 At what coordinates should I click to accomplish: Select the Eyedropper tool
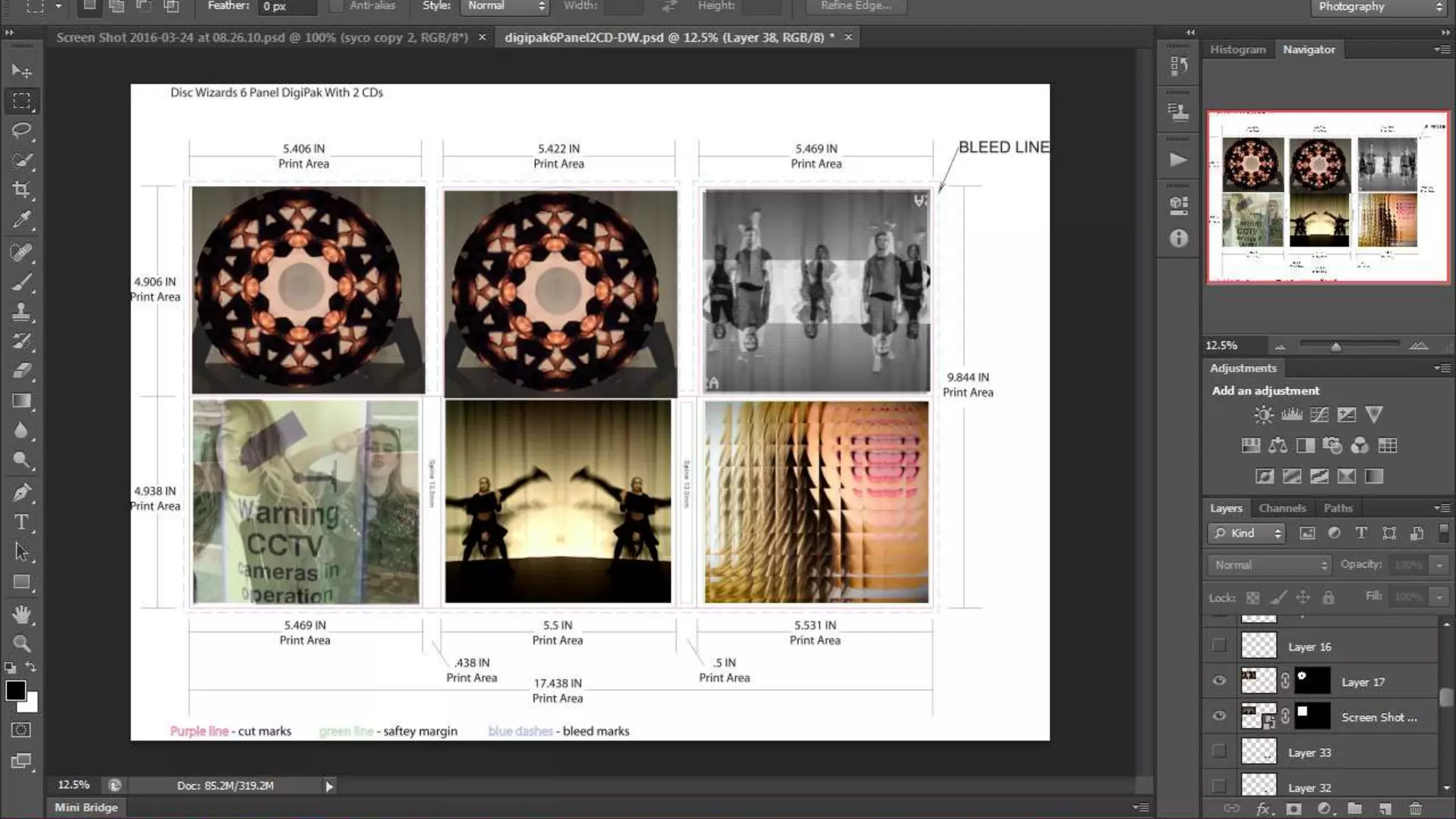[22, 220]
